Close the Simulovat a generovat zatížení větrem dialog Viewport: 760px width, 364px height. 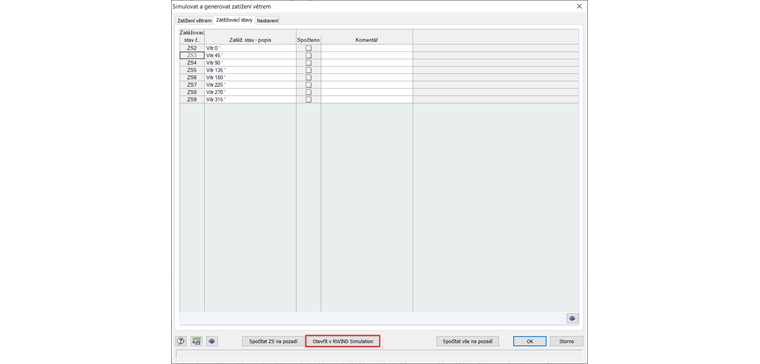click(x=579, y=6)
